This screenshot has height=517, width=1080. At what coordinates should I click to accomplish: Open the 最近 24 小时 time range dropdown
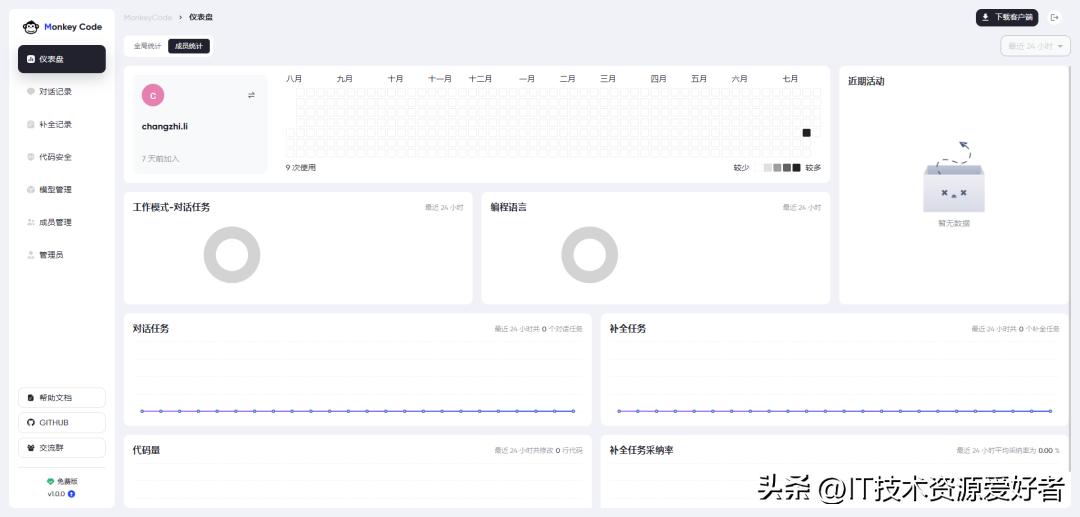pos(1035,46)
